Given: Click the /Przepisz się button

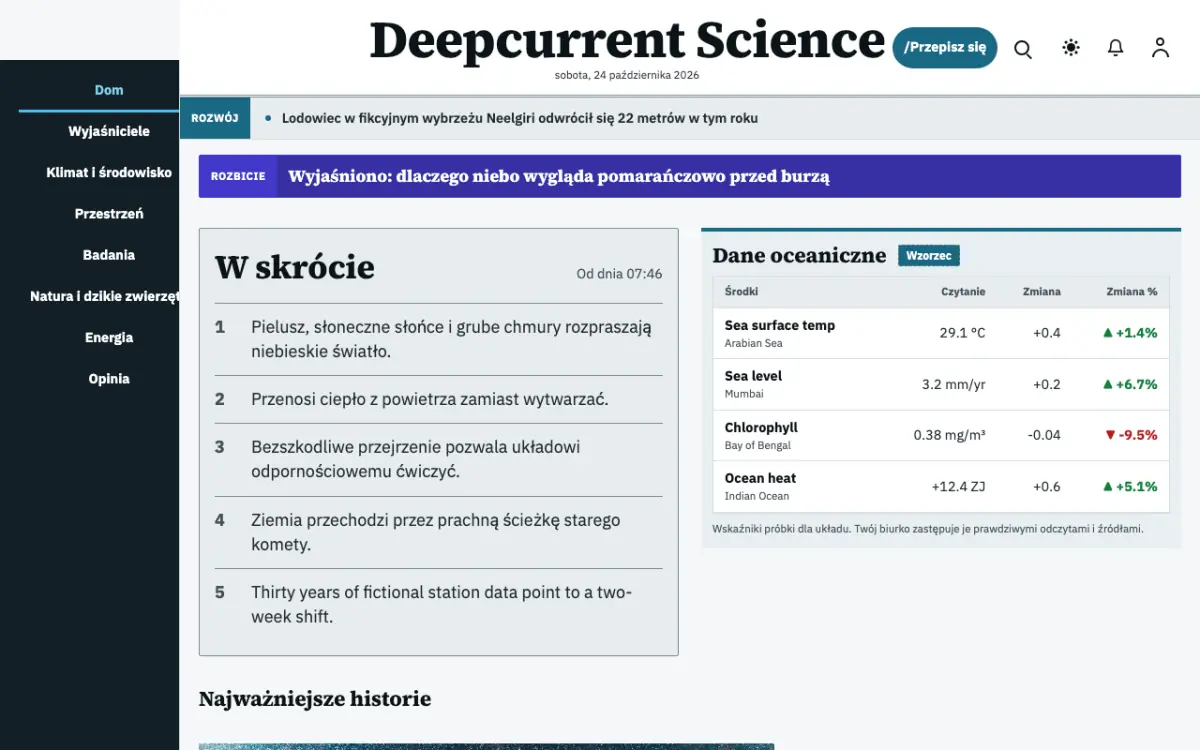Looking at the screenshot, I should 945,47.
